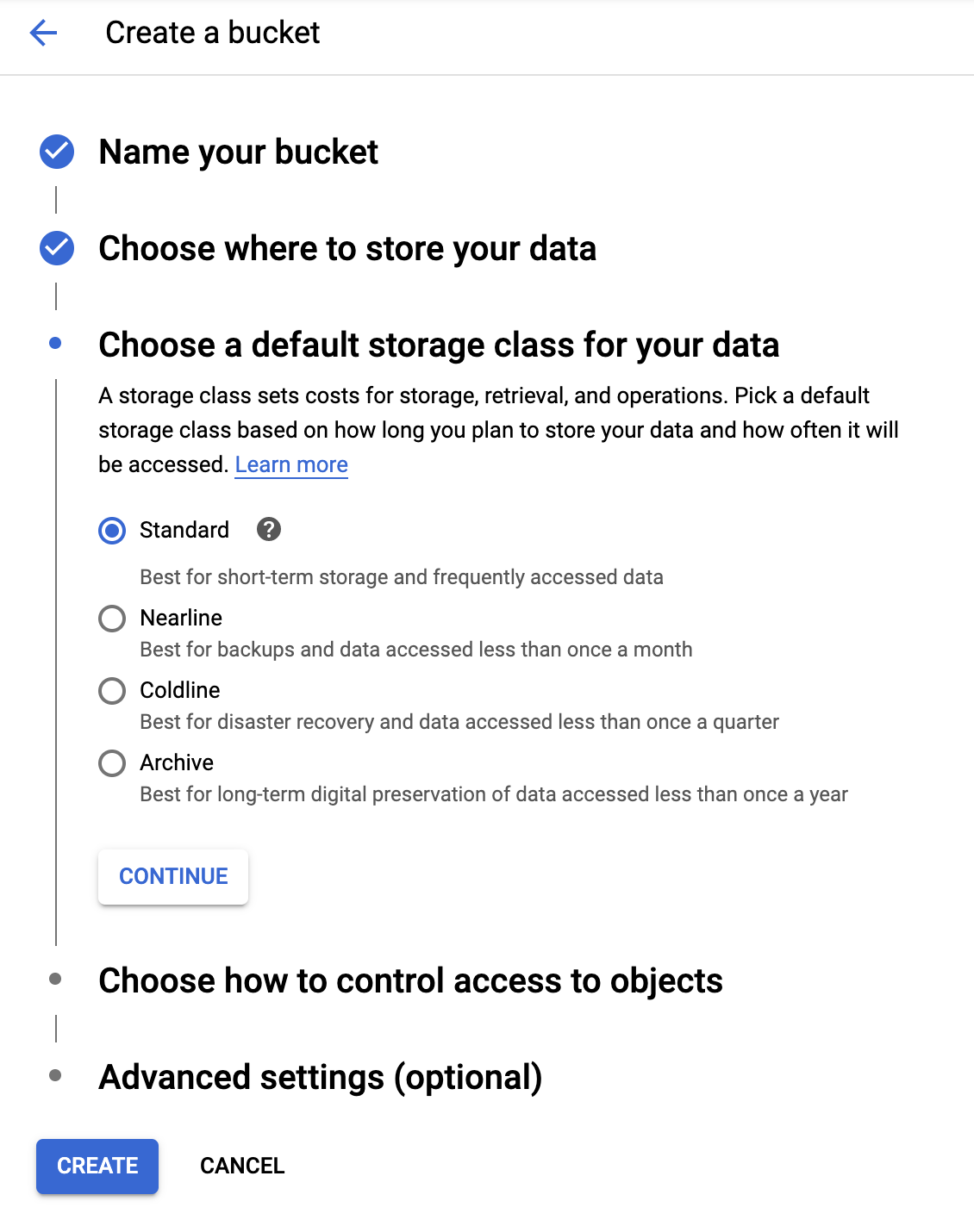Expand Choose where to store your data
This screenshot has width=974, height=1232.
click(347, 249)
